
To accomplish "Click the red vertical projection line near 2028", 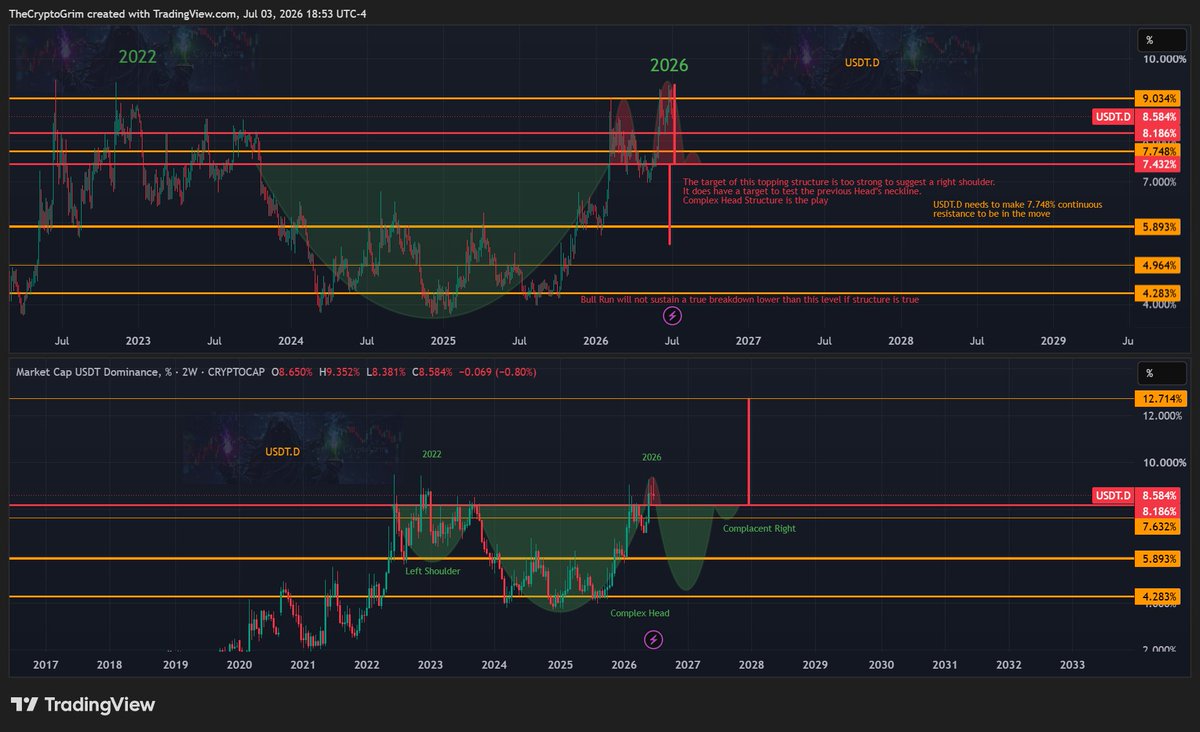I will [x=749, y=451].
